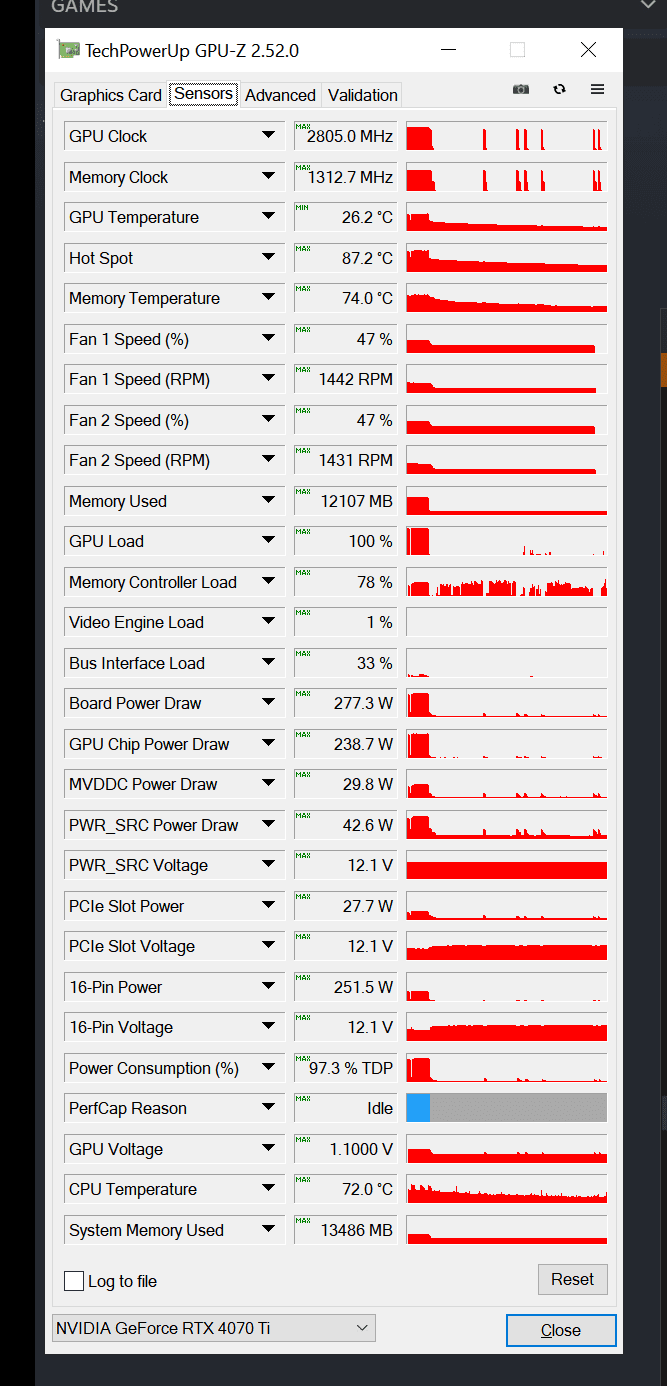
Task: Enable the Log to file checkbox
Action: coord(74,1281)
